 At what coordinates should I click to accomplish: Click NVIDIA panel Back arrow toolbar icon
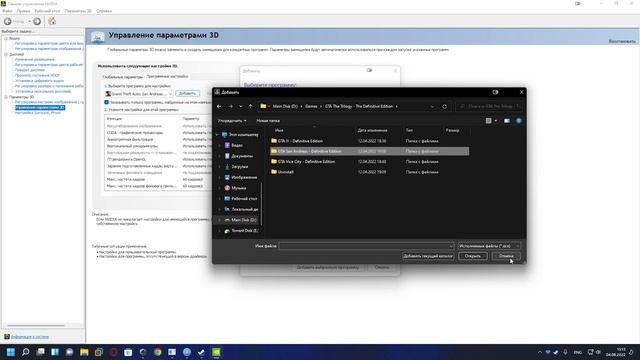[8, 21]
